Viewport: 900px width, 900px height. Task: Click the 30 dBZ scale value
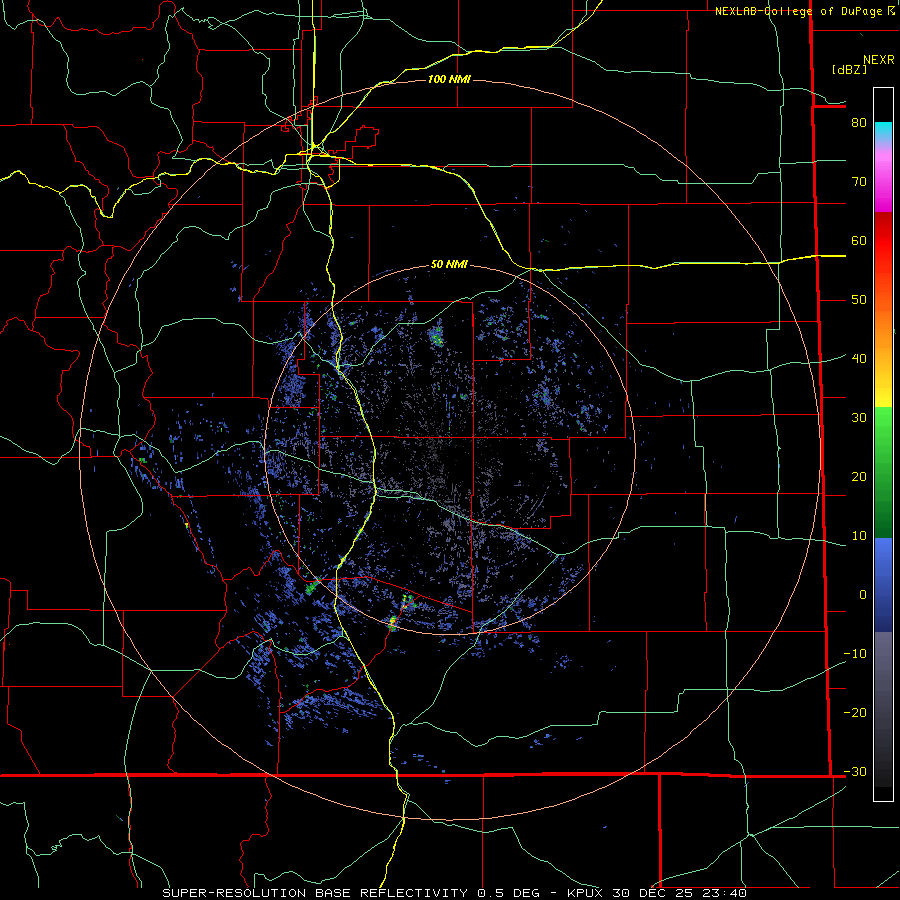click(859, 417)
